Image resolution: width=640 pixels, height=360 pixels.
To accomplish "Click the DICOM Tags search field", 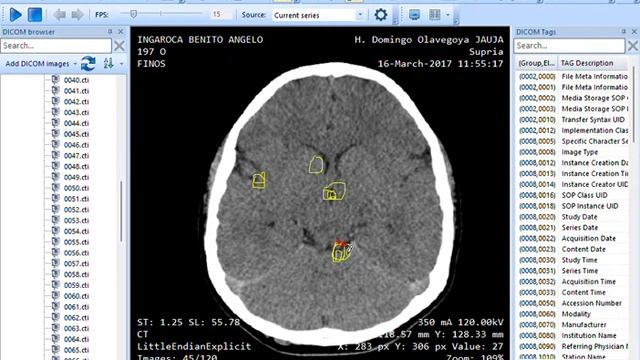I will point(569,45).
